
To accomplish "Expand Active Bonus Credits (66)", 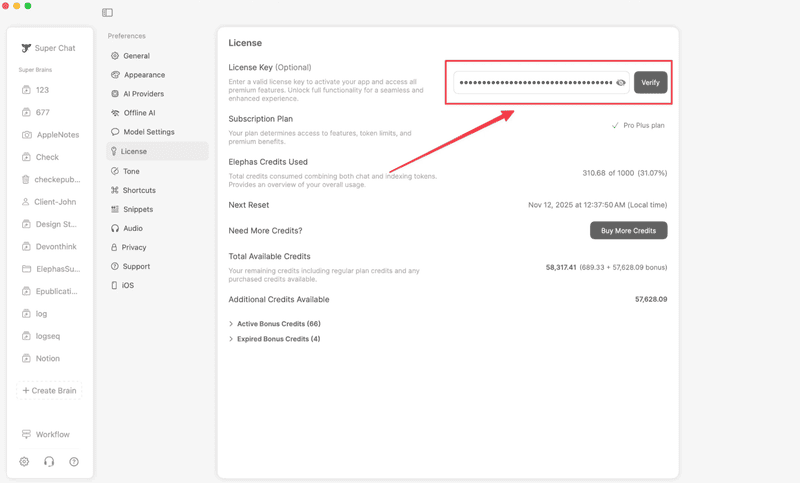I will point(231,324).
